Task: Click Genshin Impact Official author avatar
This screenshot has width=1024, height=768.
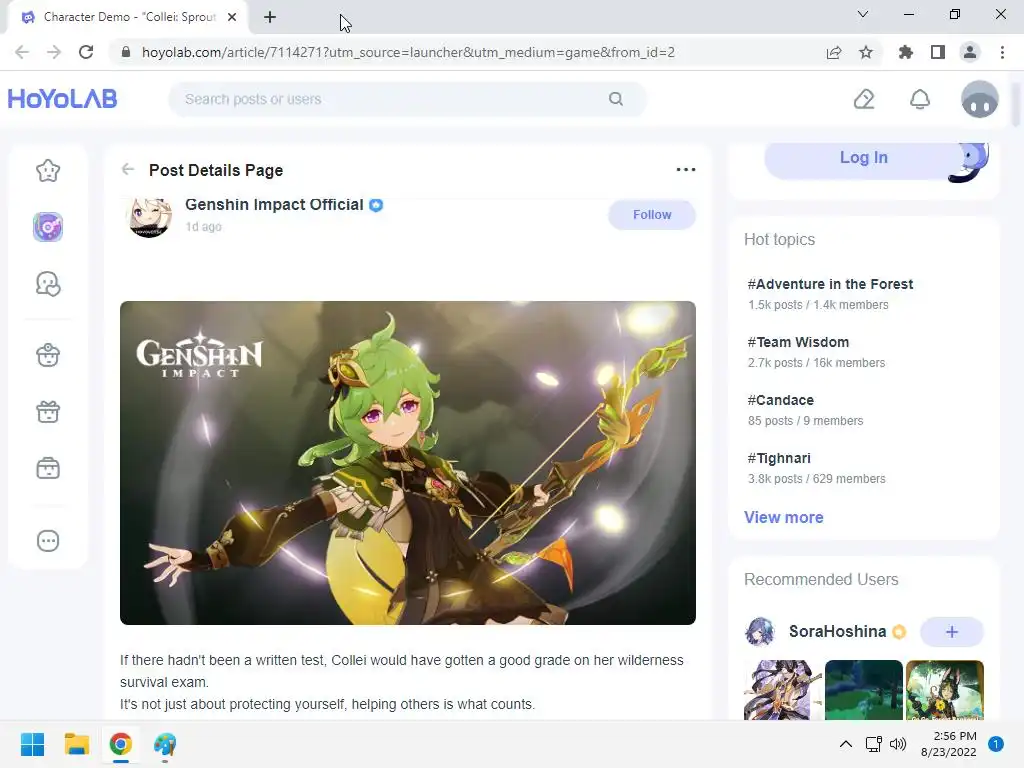Action: [x=149, y=216]
